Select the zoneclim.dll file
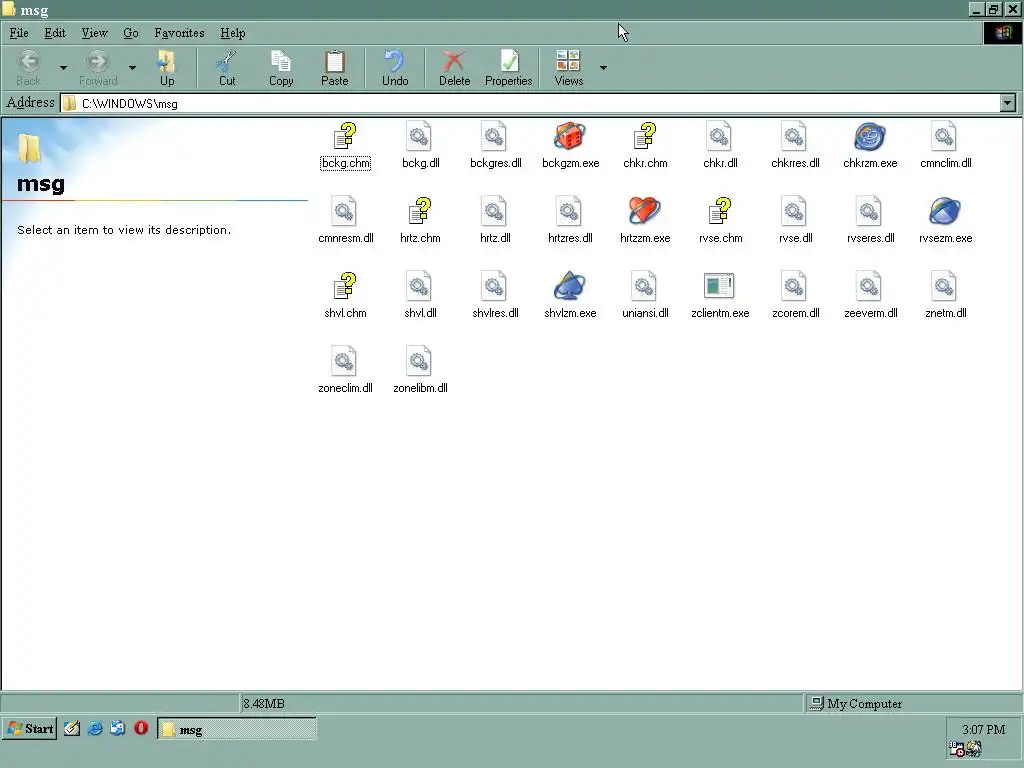 [x=345, y=371]
